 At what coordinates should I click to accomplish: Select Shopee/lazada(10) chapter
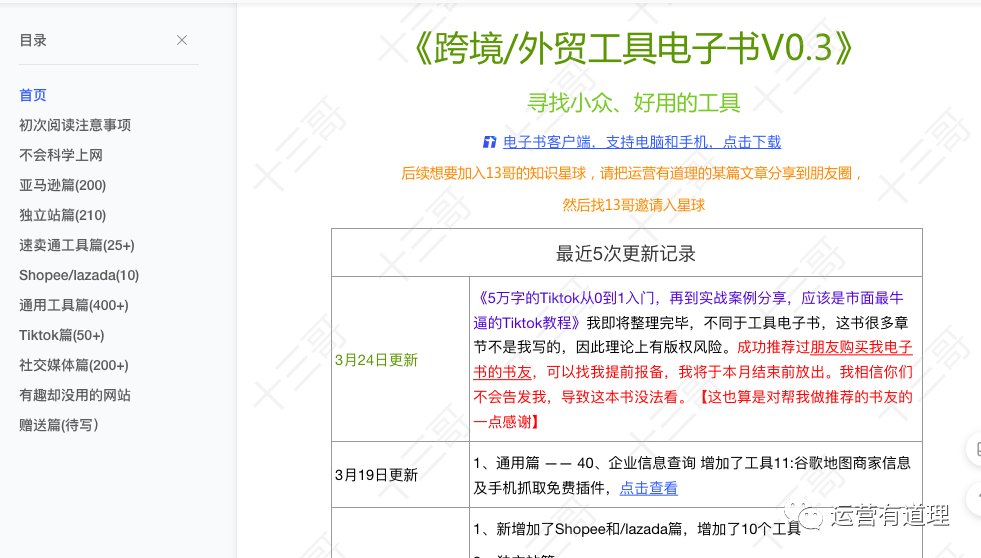(79, 275)
